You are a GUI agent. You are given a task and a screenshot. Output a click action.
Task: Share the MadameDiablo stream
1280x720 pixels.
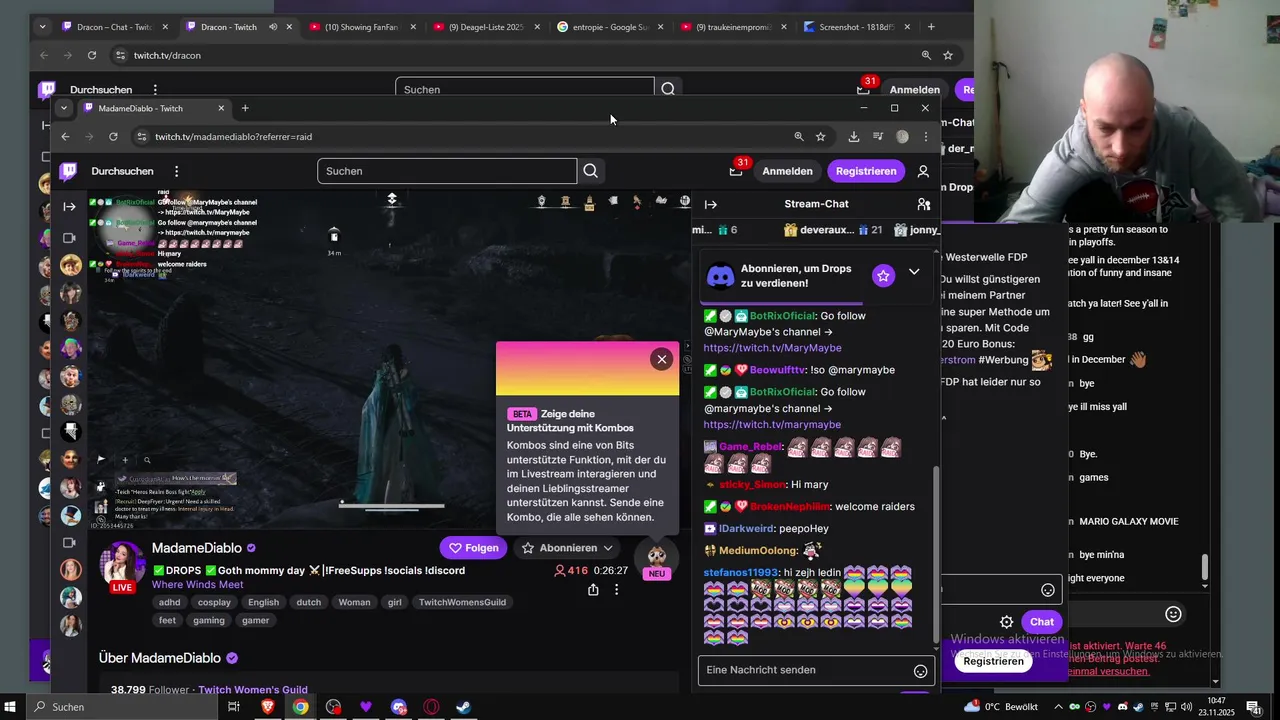click(x=593, y=590)
